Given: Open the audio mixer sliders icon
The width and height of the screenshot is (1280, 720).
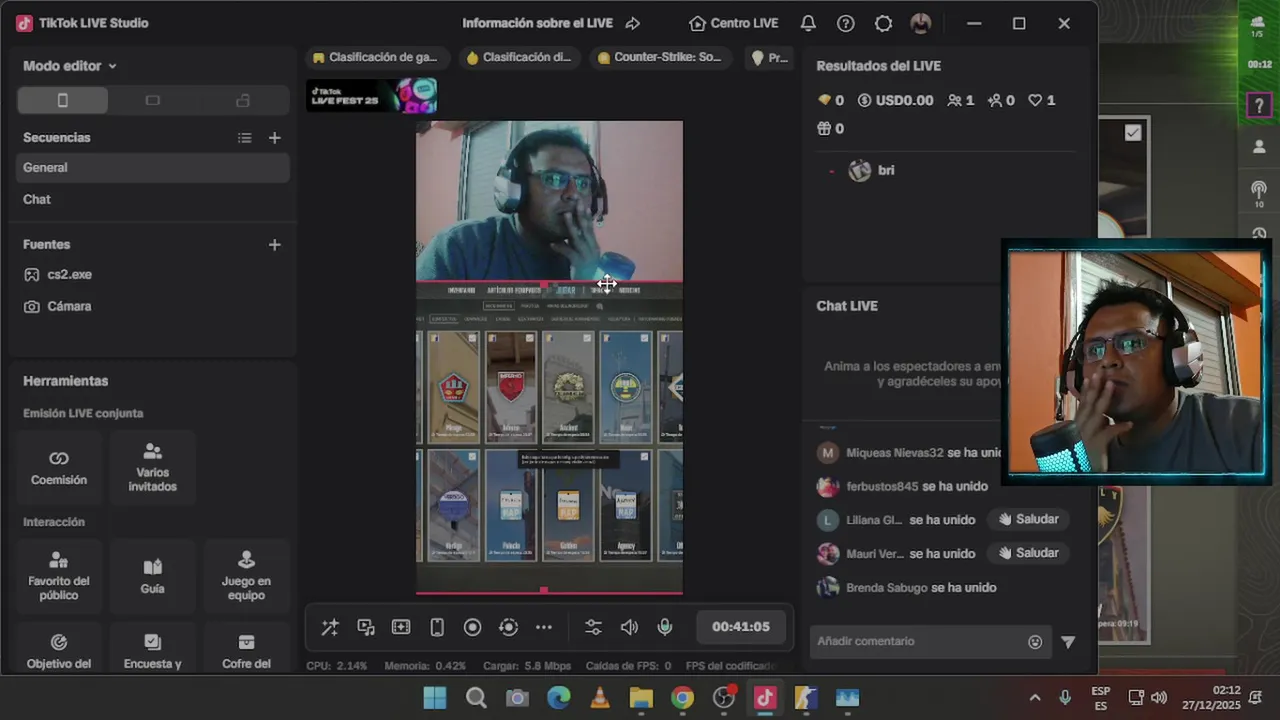Looking at the screenshot, I should click(x=593, y=627).
